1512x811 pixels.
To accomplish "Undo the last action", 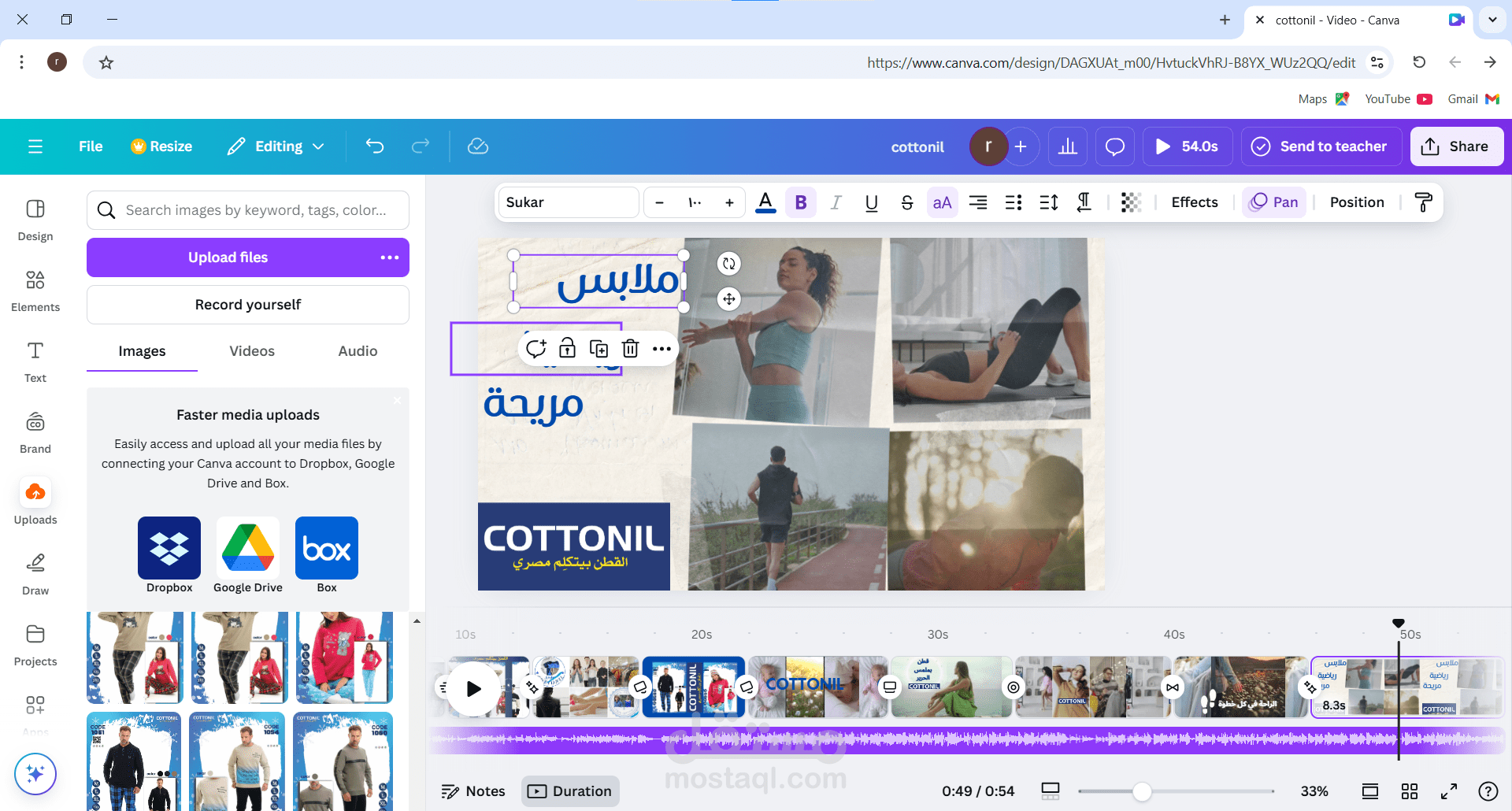I will (375, 146).
